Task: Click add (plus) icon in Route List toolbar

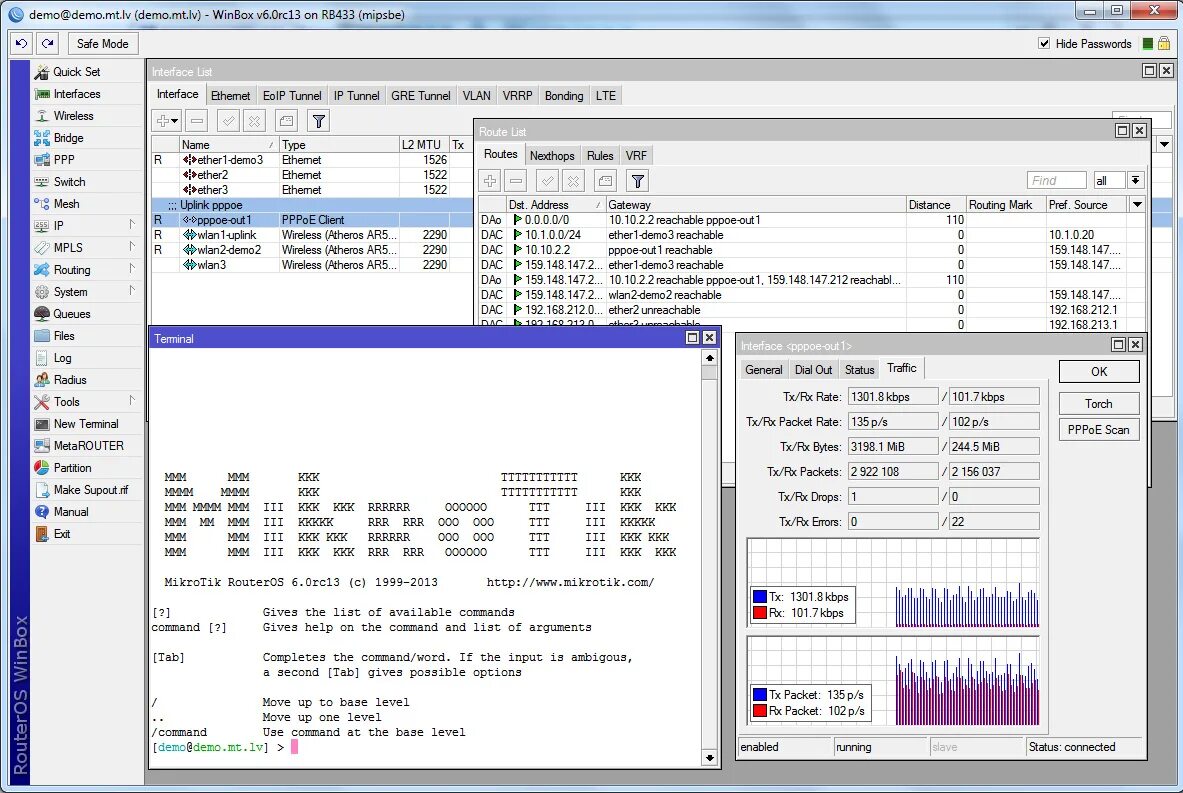Action: [490, 181]
